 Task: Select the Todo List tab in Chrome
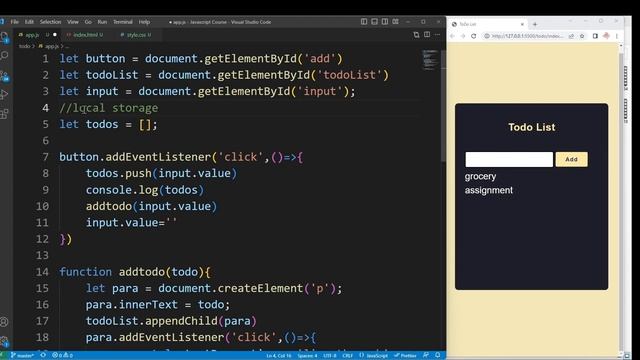tap(488, 24)
